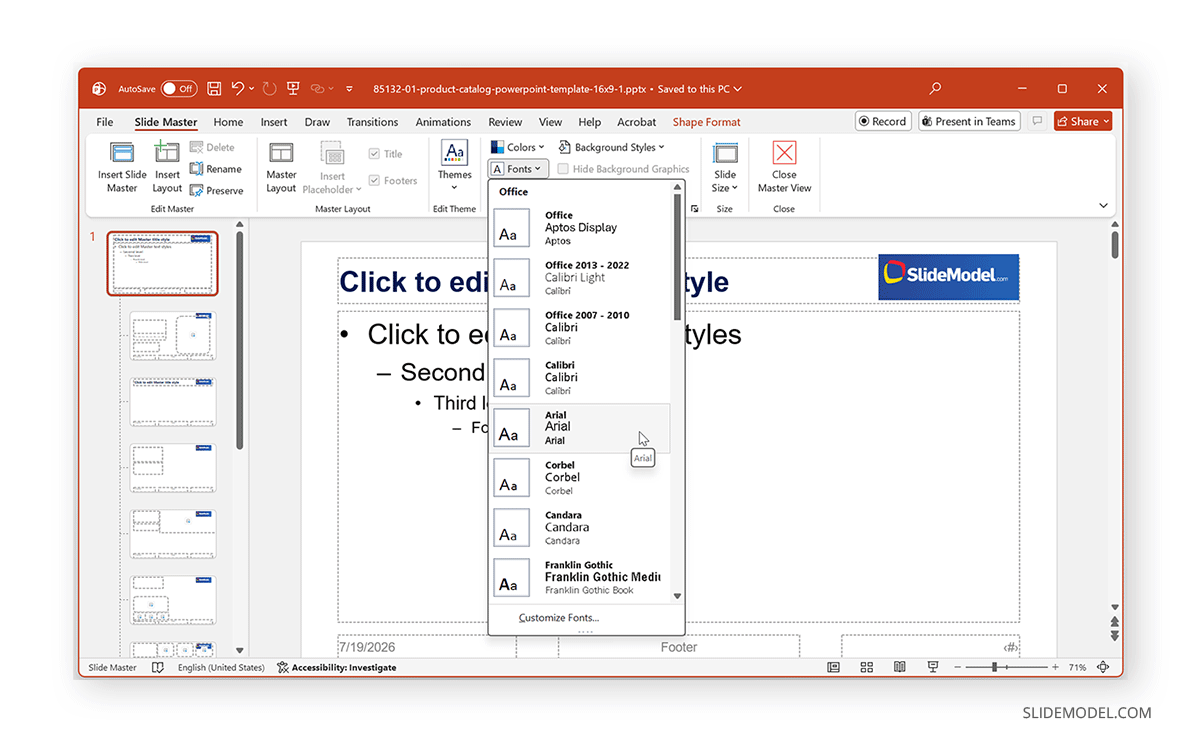Image resolution: width=1200 pixels, height=743 pixels.
Task: Open Master Layout button
Action: point(281,166)
